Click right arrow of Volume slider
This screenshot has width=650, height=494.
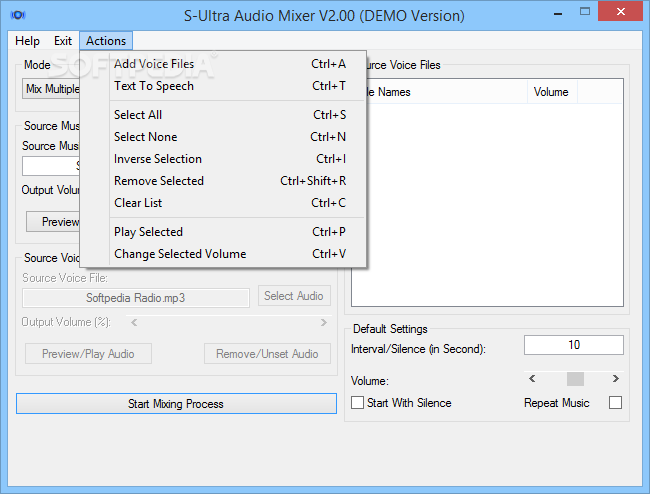616,379
